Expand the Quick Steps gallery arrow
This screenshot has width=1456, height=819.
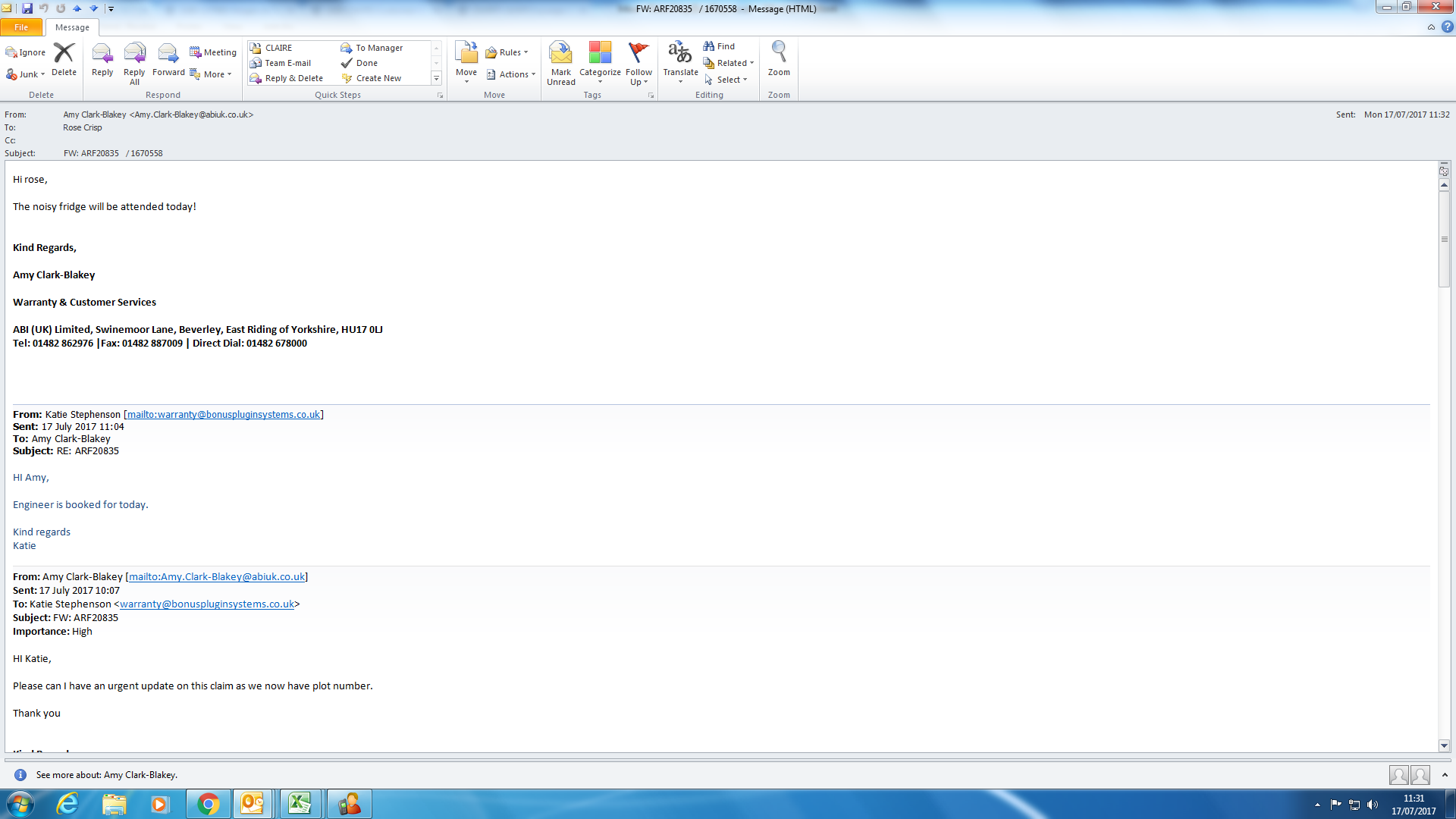coord(436,79)
